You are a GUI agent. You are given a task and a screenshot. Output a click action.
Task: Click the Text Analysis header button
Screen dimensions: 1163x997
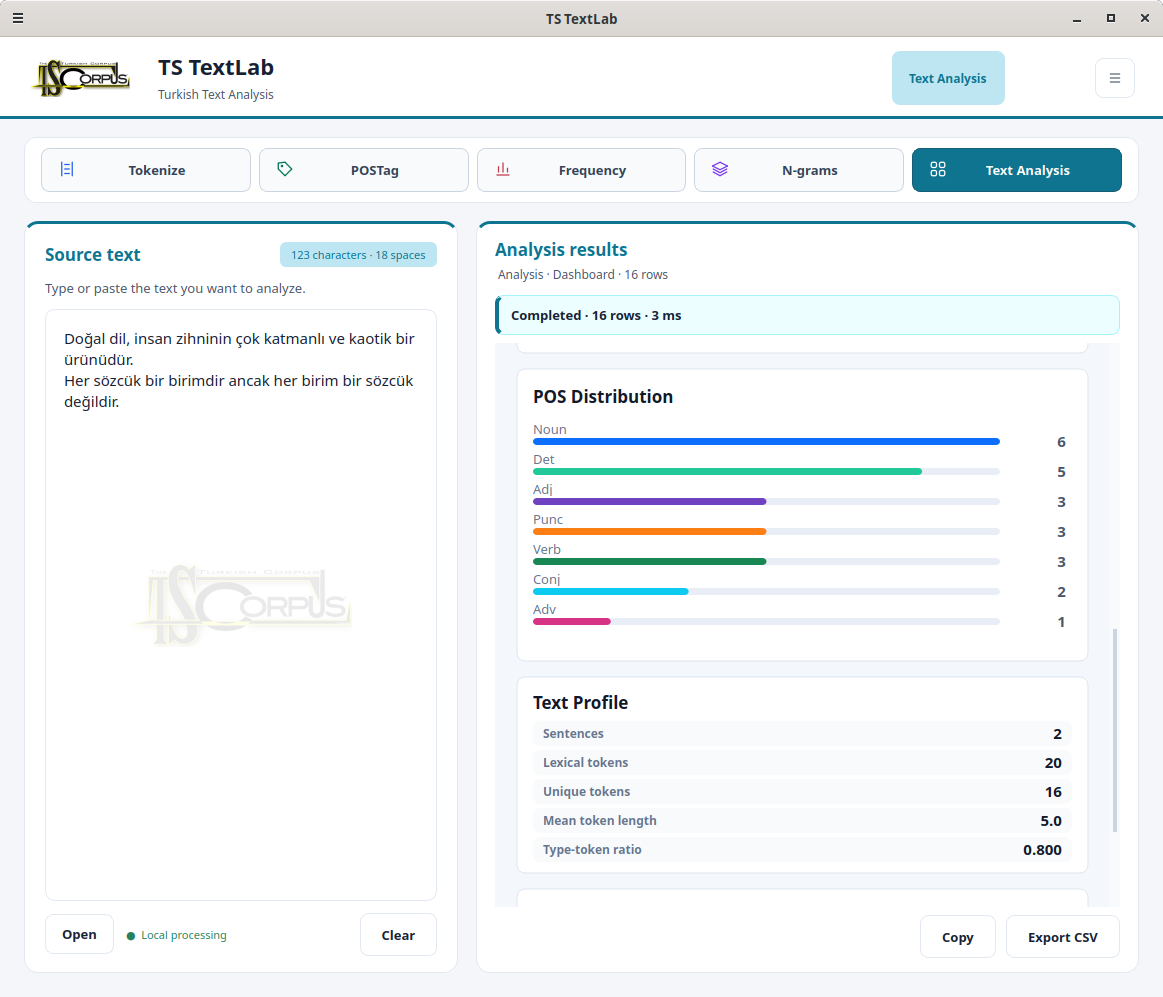point(948,78)
